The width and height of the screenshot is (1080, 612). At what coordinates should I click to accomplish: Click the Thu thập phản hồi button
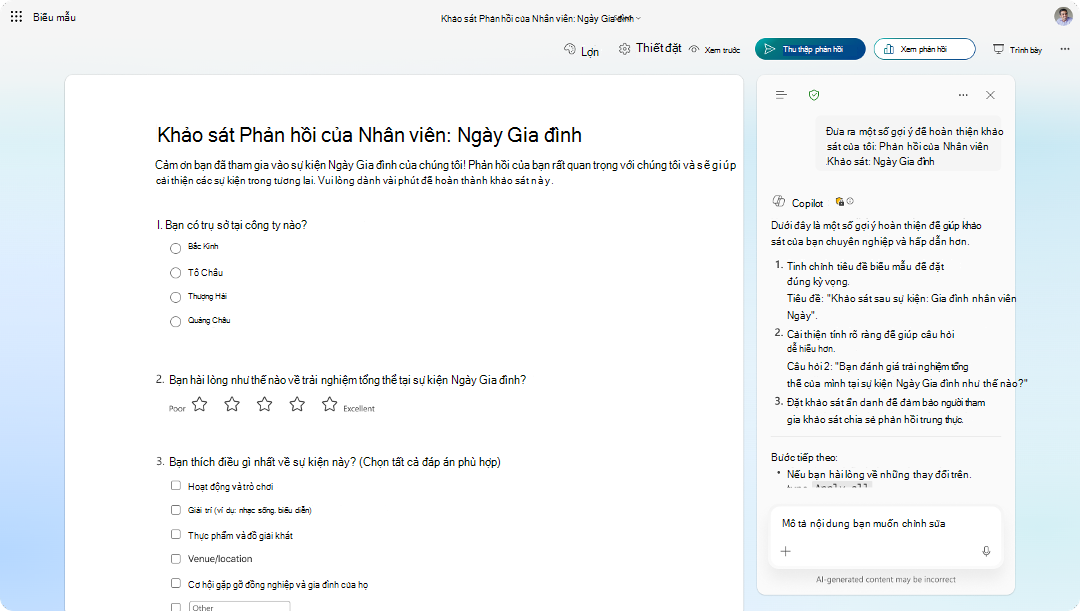tap(810, 49)
